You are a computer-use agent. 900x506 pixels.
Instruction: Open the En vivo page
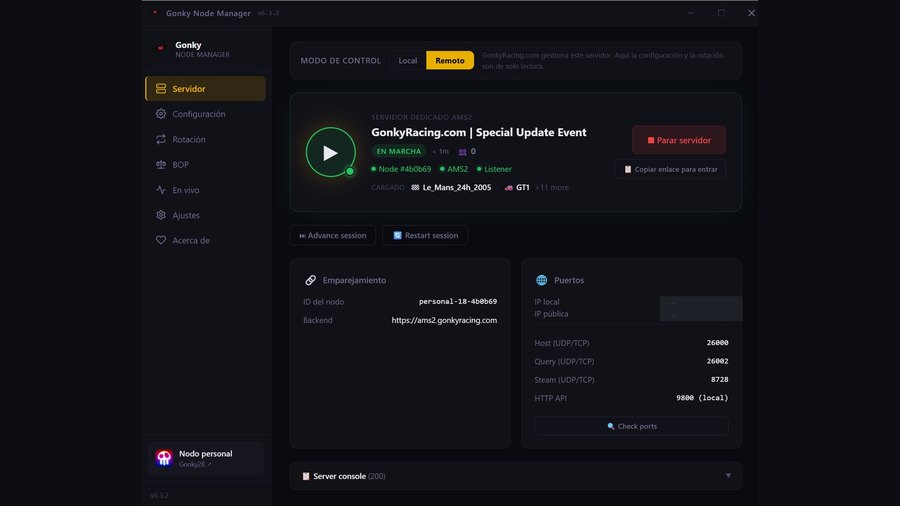point(205,190)
